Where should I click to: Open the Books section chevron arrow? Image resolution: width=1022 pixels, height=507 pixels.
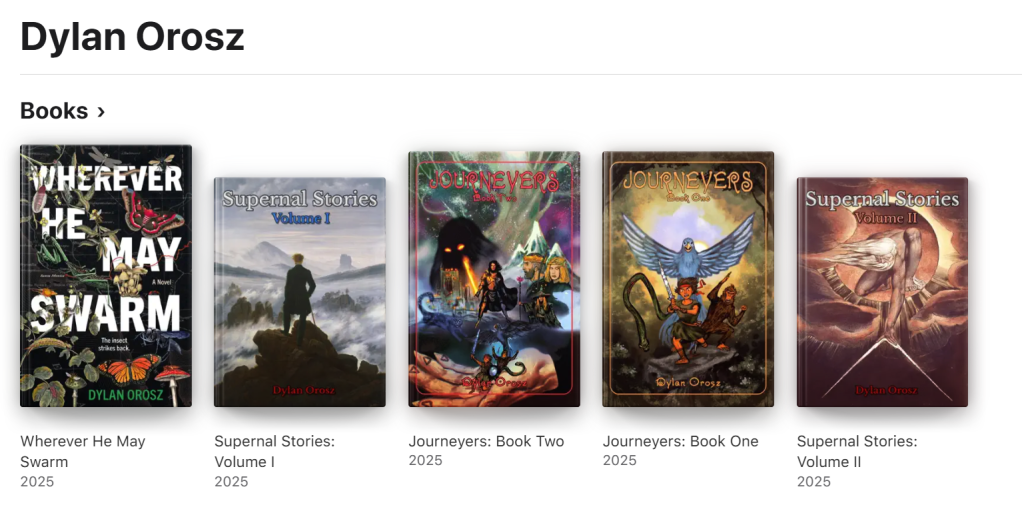tap(100, 111)
